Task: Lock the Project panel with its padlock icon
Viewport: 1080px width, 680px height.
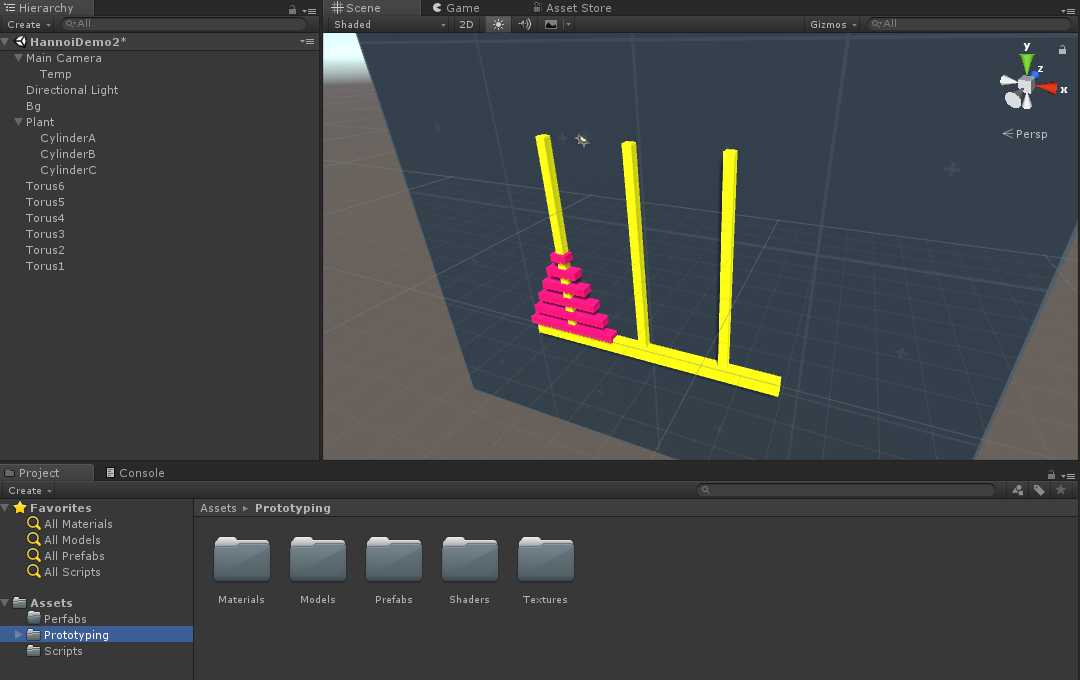Action: [x=1051, y=475]
